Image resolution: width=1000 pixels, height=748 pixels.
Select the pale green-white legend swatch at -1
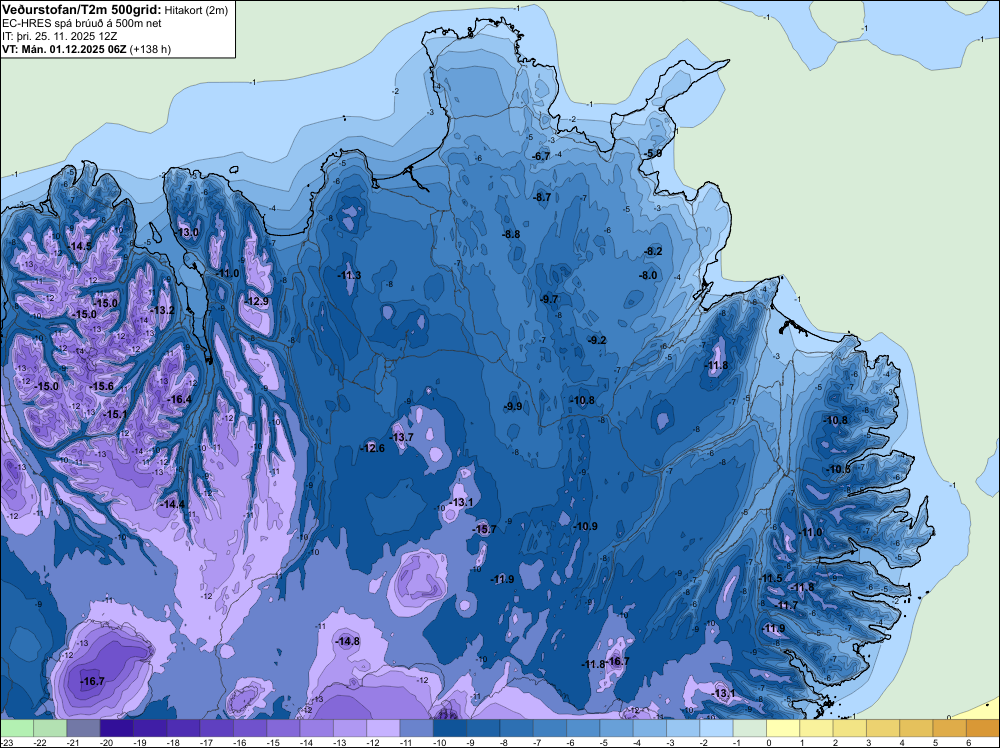click(x=749, y=728)
